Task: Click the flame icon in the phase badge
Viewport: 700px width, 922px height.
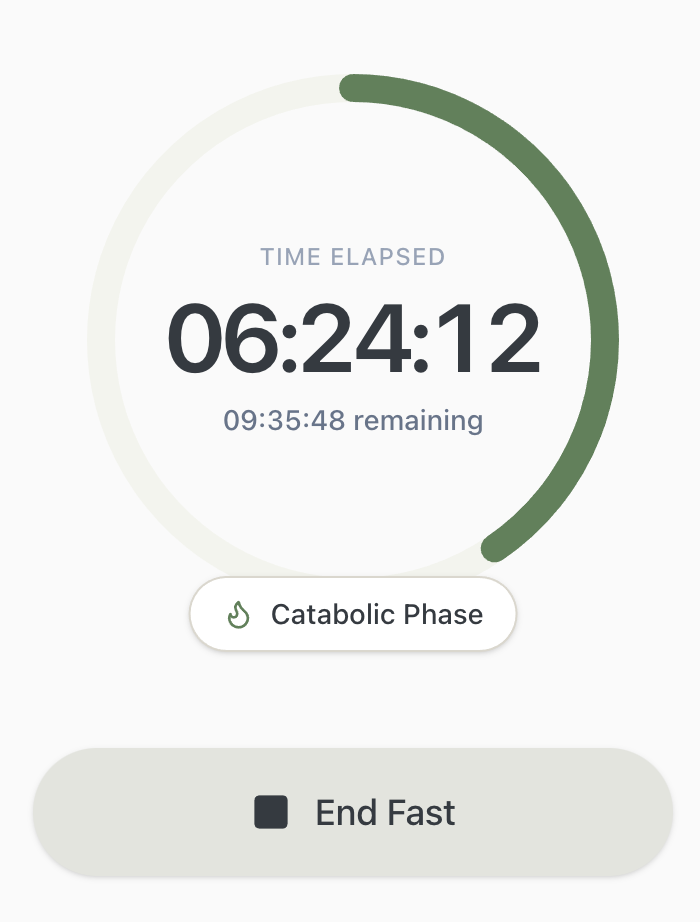Action: click(238, 614)
